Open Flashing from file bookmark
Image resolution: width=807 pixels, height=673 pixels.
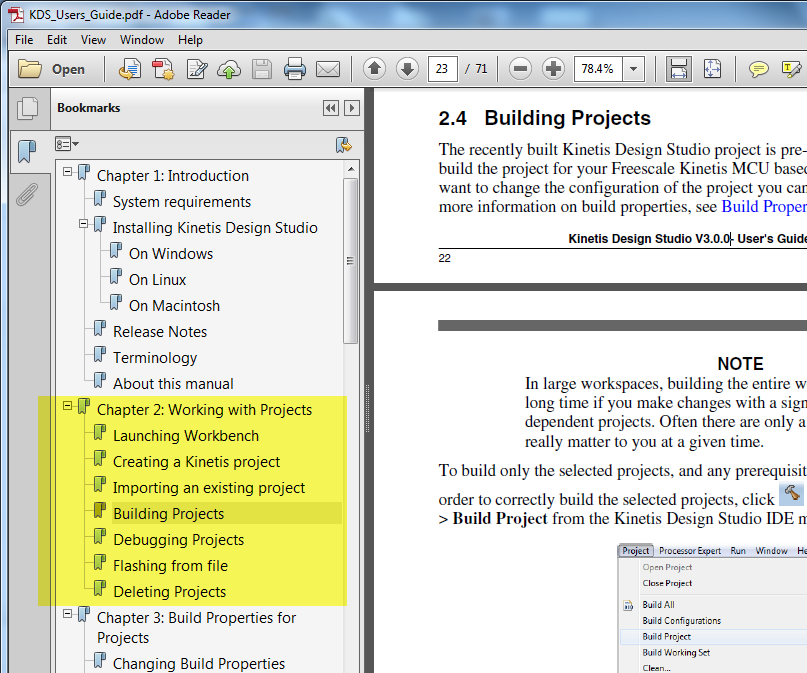[170, 565]
